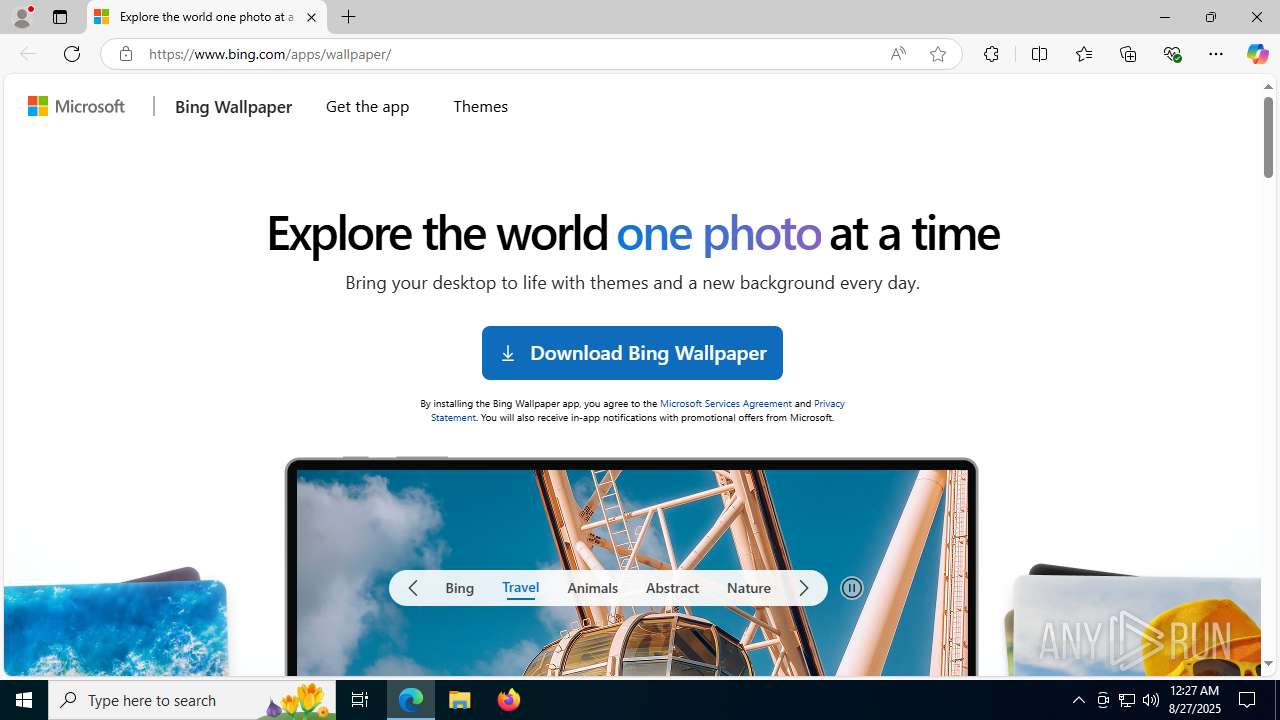This screenshot has width=1280, height=720.
Task: Open Settings and more menu
Action: (1216, 54)
